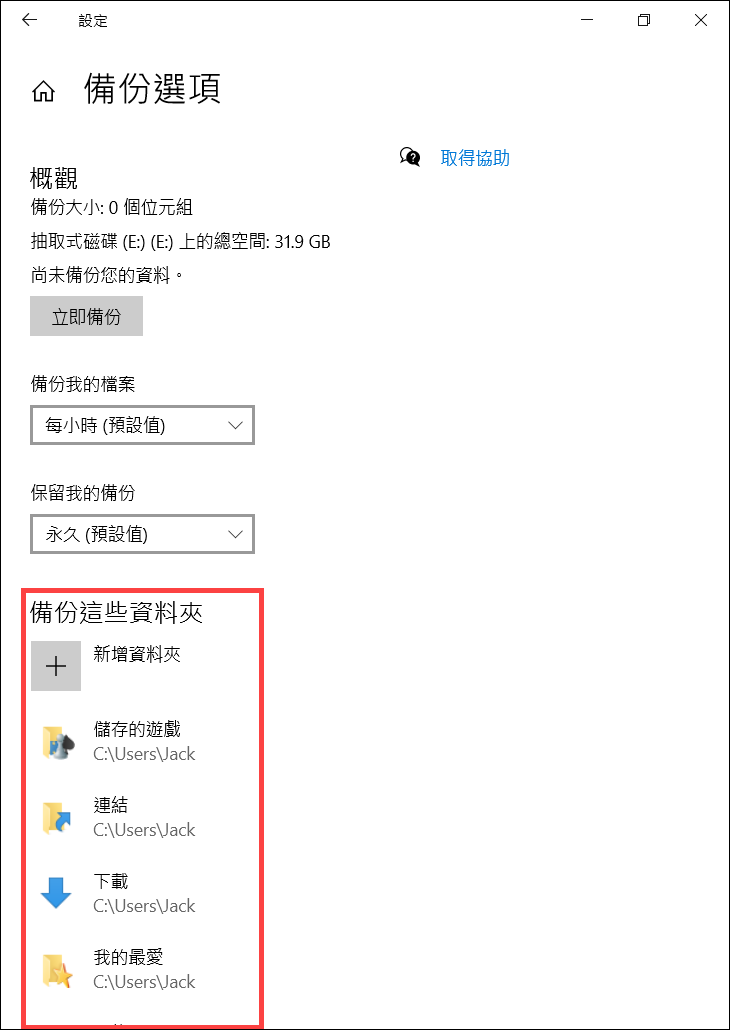Select the 我的最愛 star folder icon
The height and width of the screenshot is (1030, 730).
[57, 970]
